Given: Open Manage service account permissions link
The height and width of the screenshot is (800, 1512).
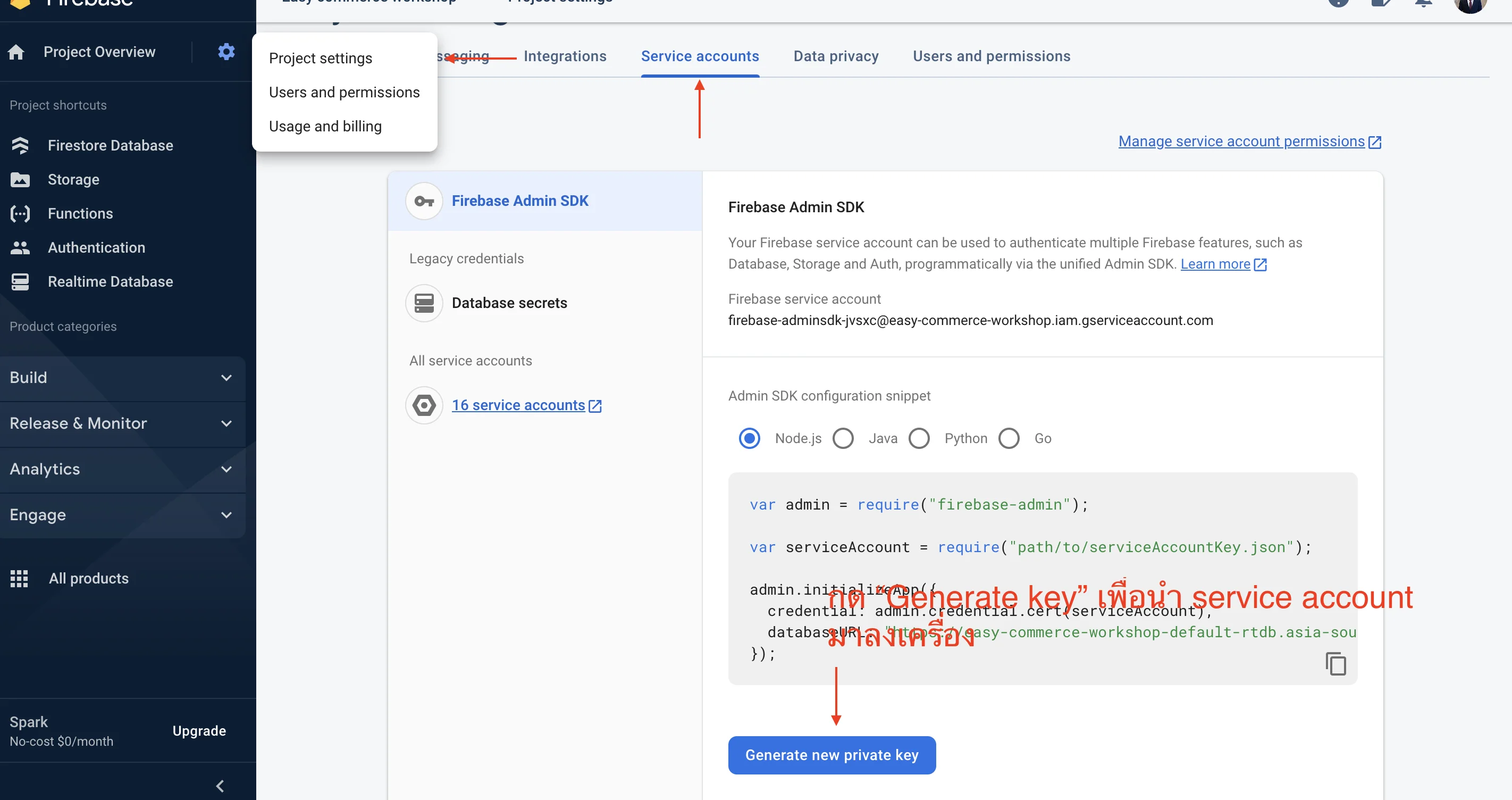Looking at the screenshot, I should point(1249,141).
